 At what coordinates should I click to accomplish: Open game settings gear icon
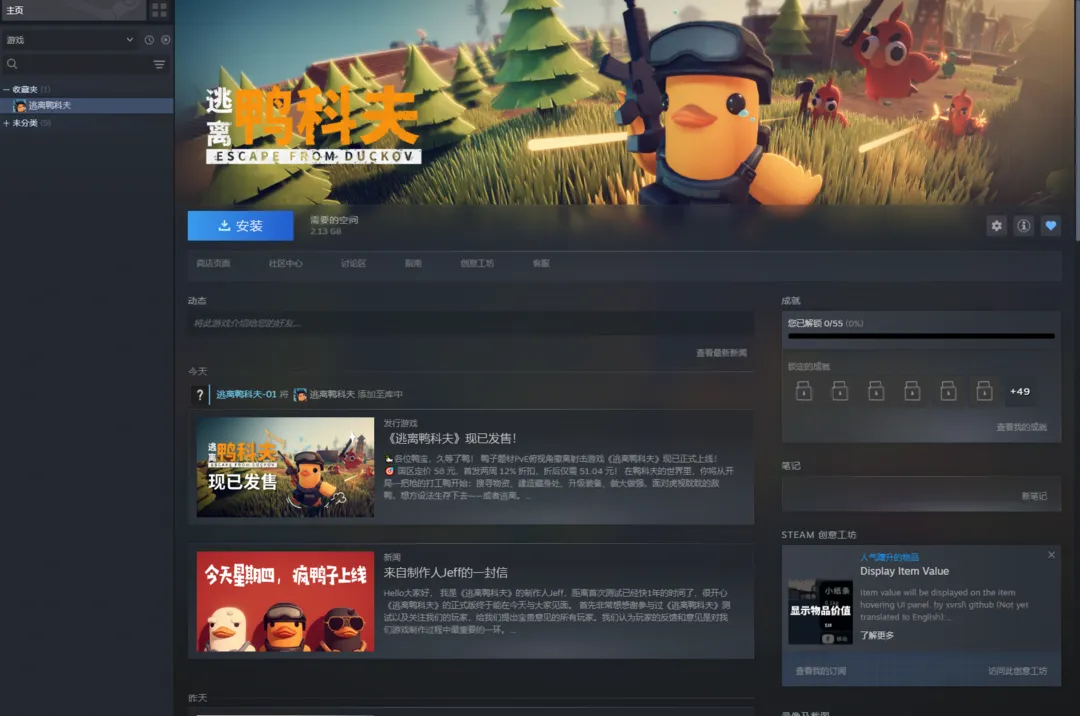(996, 226)
